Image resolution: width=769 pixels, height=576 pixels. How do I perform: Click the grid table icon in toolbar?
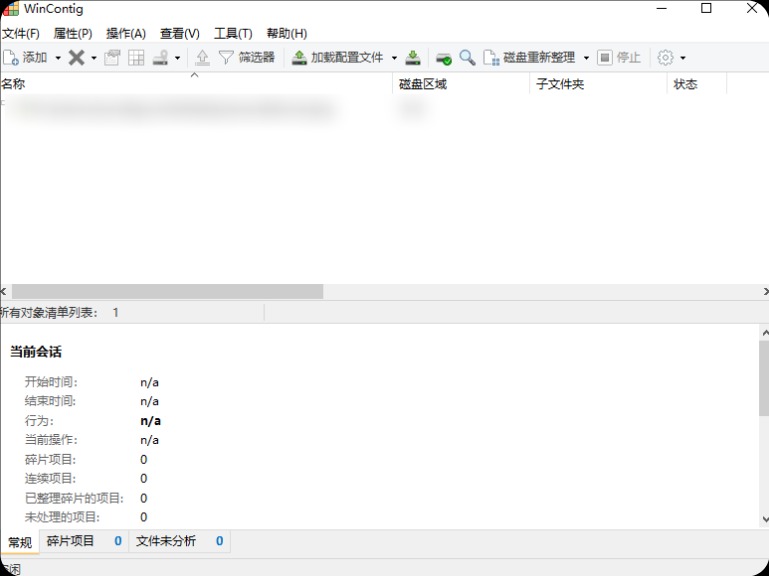(x=136, y=58)
